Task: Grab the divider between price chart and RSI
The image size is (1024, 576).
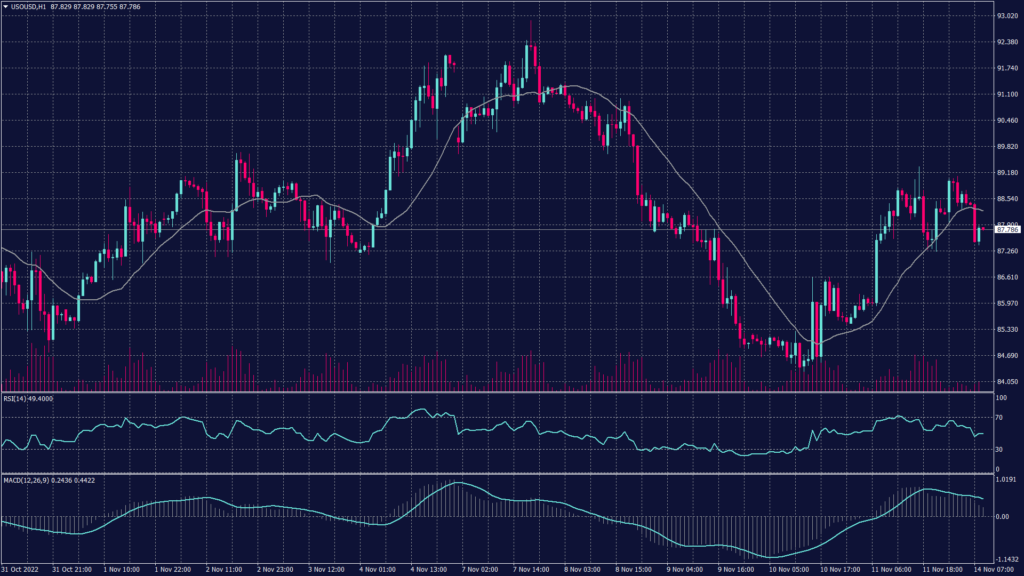Action: (500, 392)
